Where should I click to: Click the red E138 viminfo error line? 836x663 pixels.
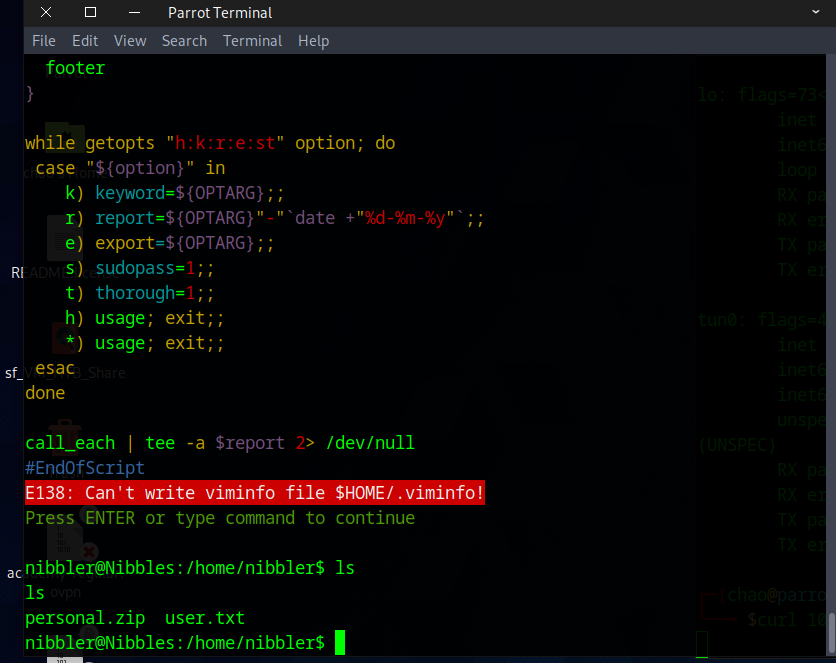click(255, 493)
